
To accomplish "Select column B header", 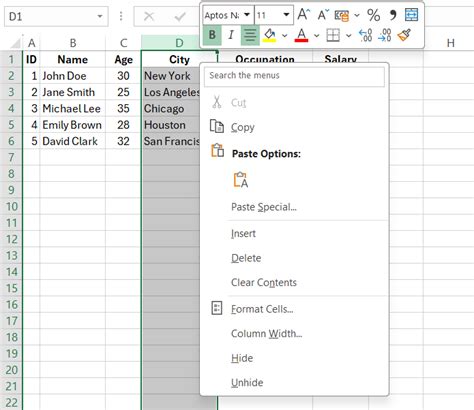I will click(73, 43).
